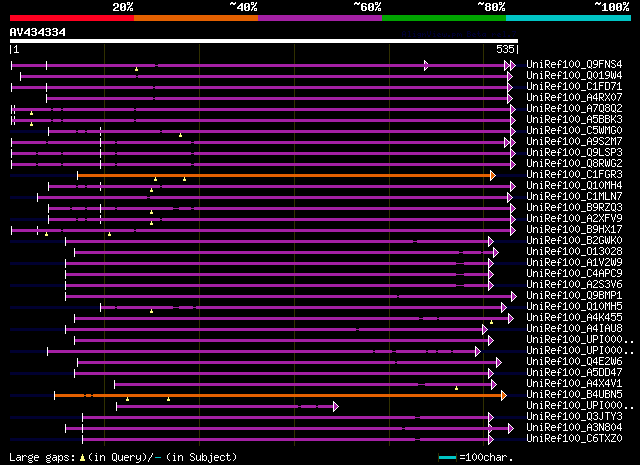Click the cyan =100char. scale bar
Screen dimensions: 640x465
pyautogui.click(x=447, y=458)
